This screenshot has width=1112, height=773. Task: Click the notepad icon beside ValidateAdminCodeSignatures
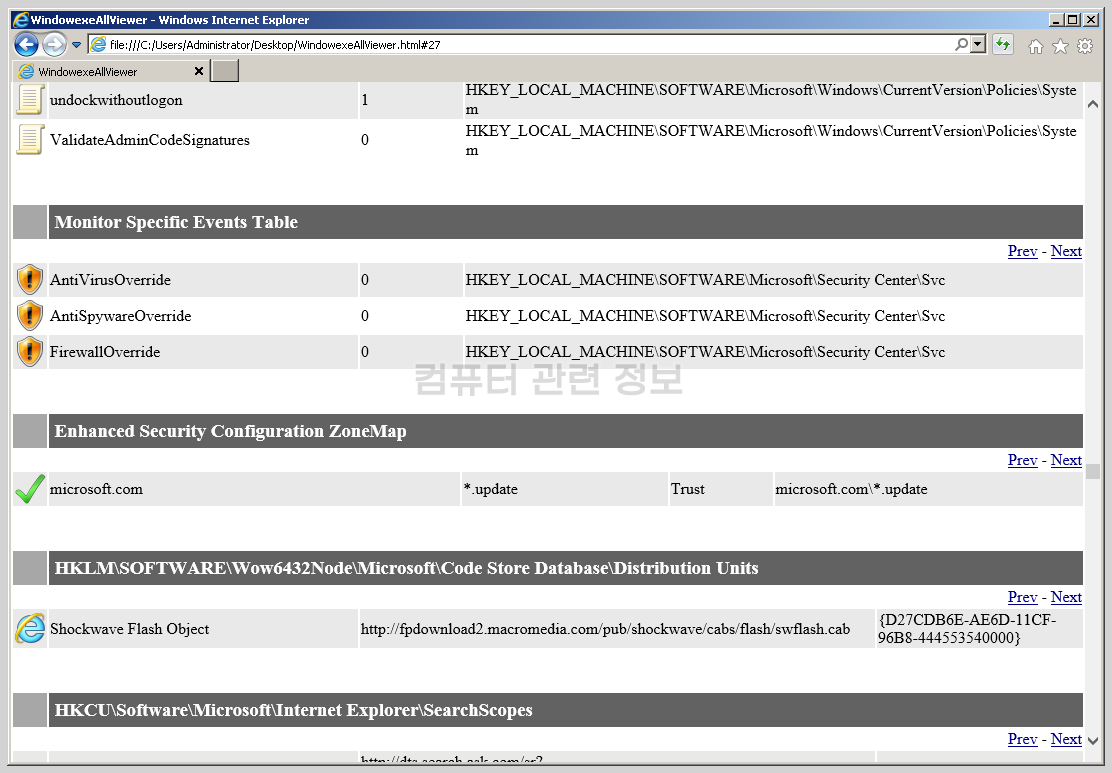(x=30, y=139)
